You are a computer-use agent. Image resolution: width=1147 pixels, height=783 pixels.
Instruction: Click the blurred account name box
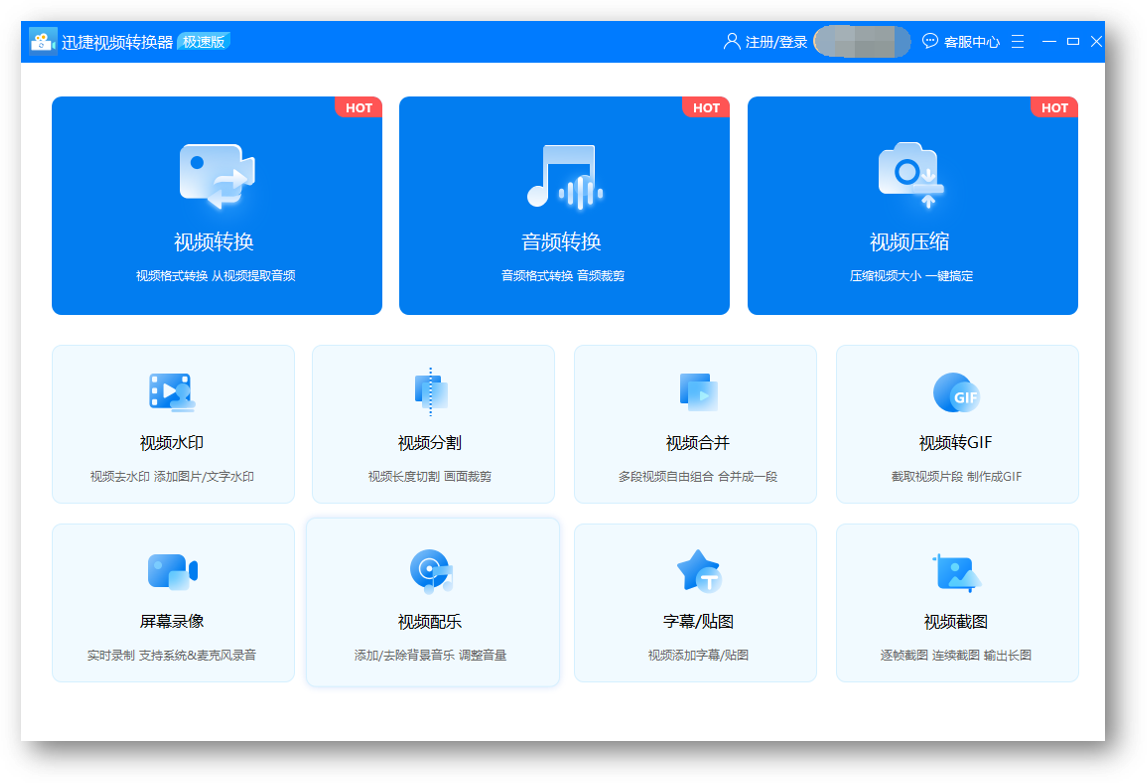click(862, 42)
